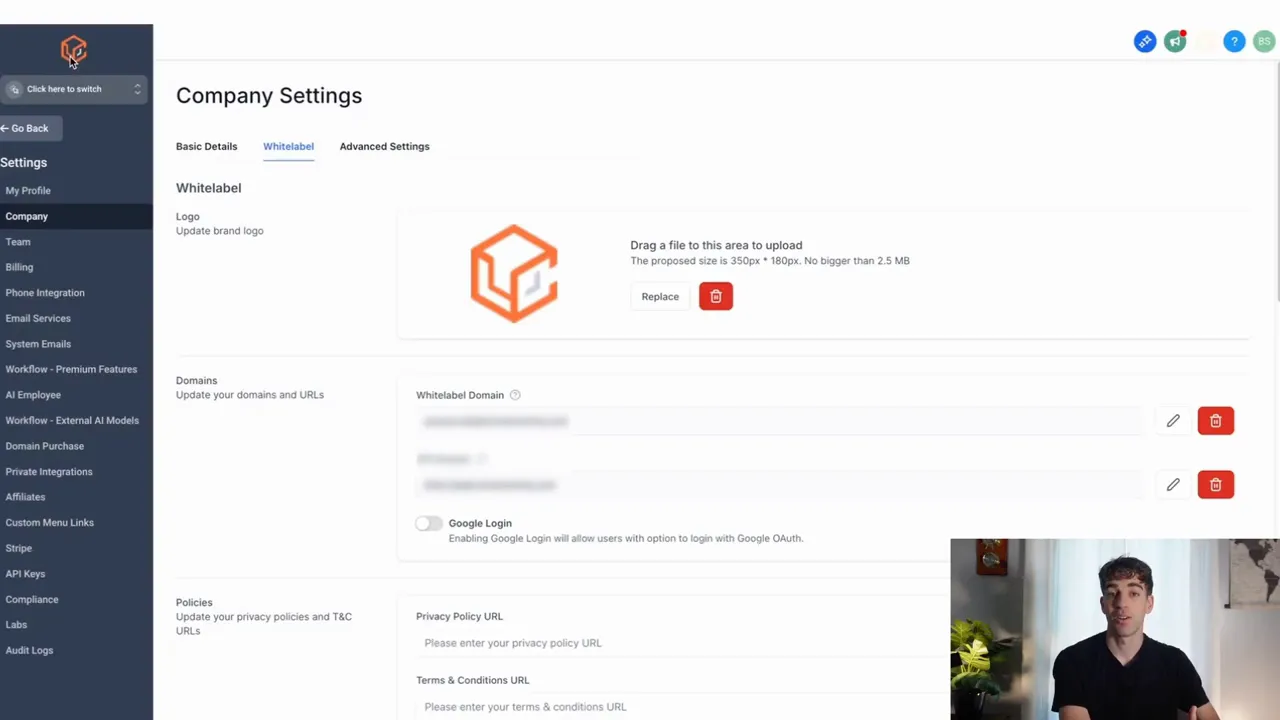Open Custom Menu Links

(x=49, y=523)
